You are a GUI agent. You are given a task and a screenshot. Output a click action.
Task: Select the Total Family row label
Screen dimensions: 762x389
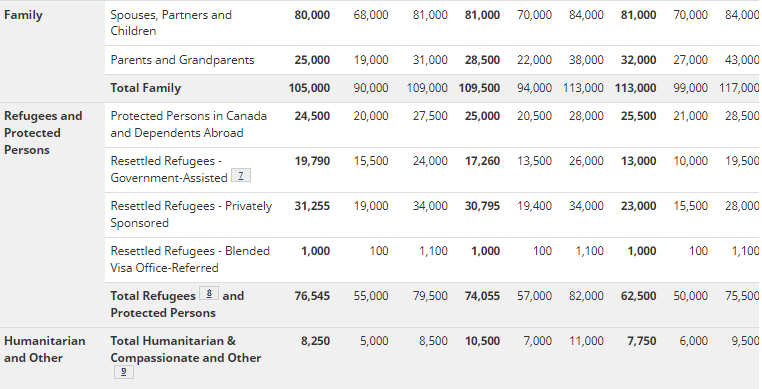click(x=146, y=88)
